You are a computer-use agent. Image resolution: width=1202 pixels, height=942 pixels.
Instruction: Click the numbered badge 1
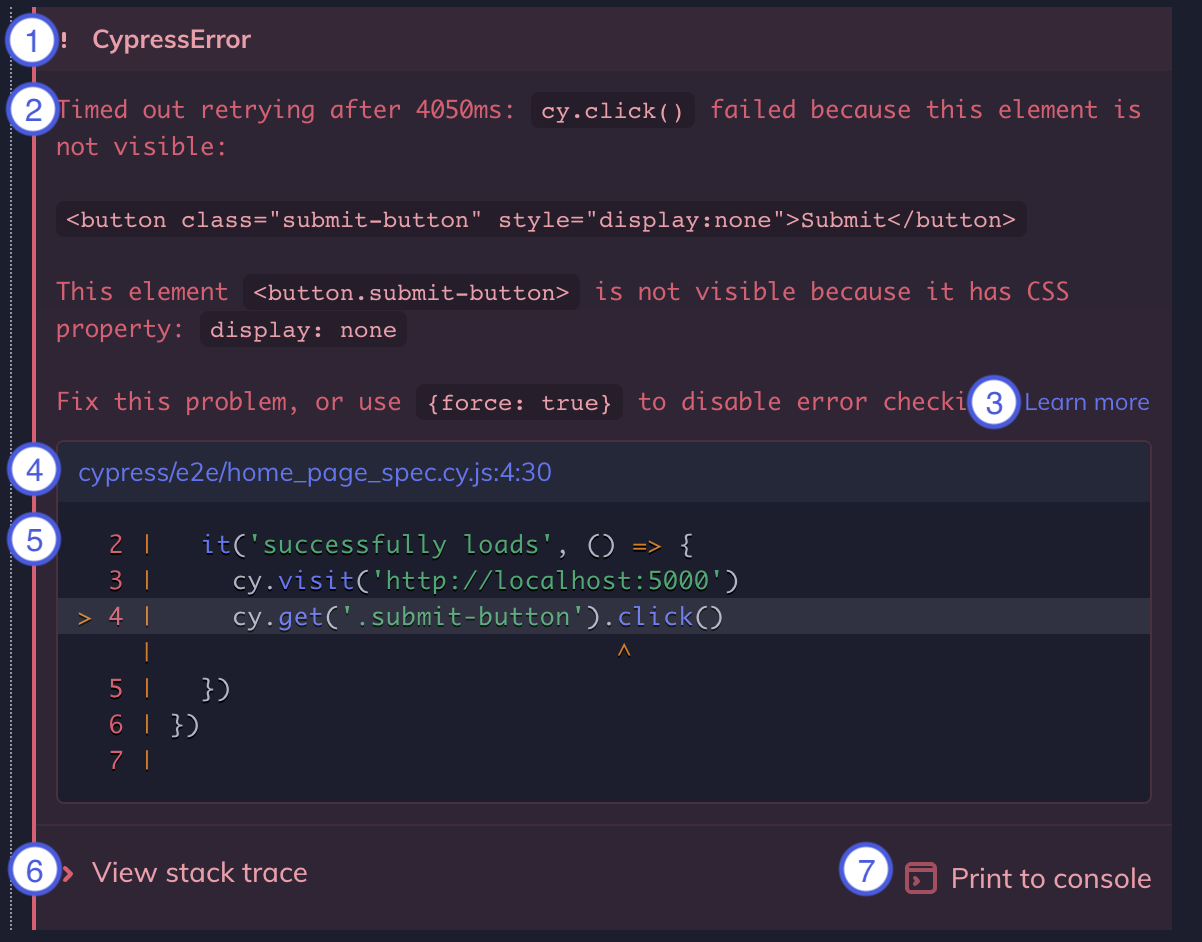click(32, 39)
